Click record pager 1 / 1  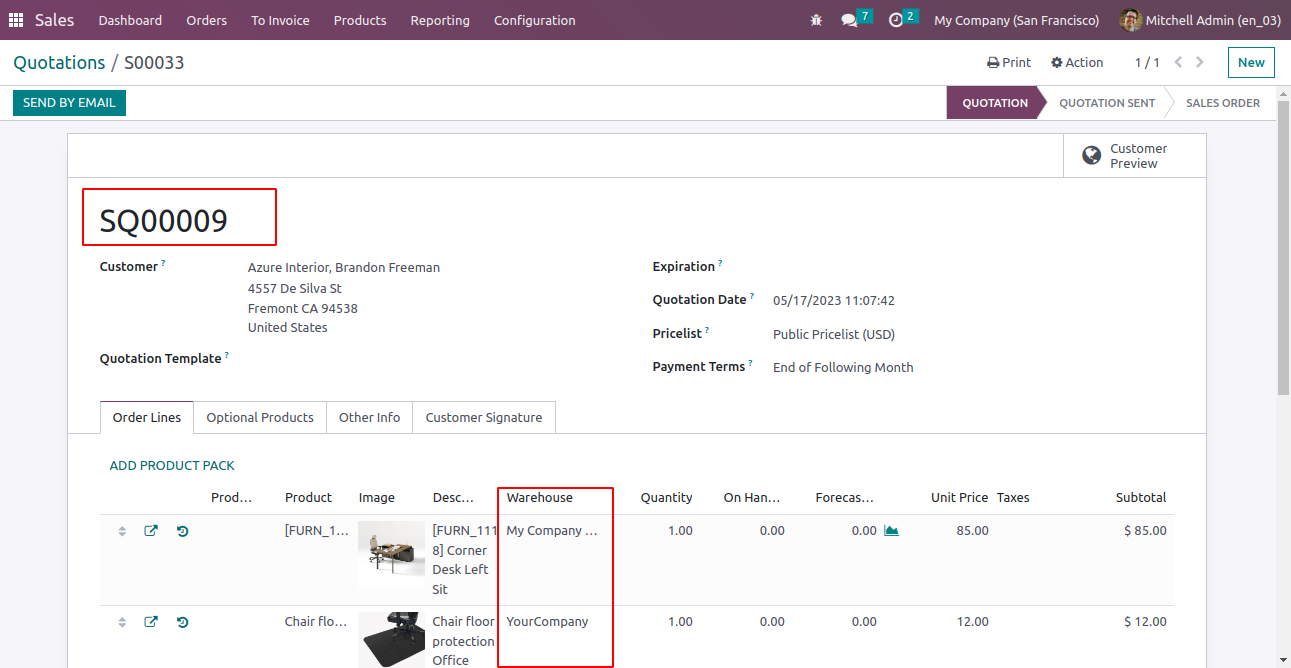click(1147, 62)
